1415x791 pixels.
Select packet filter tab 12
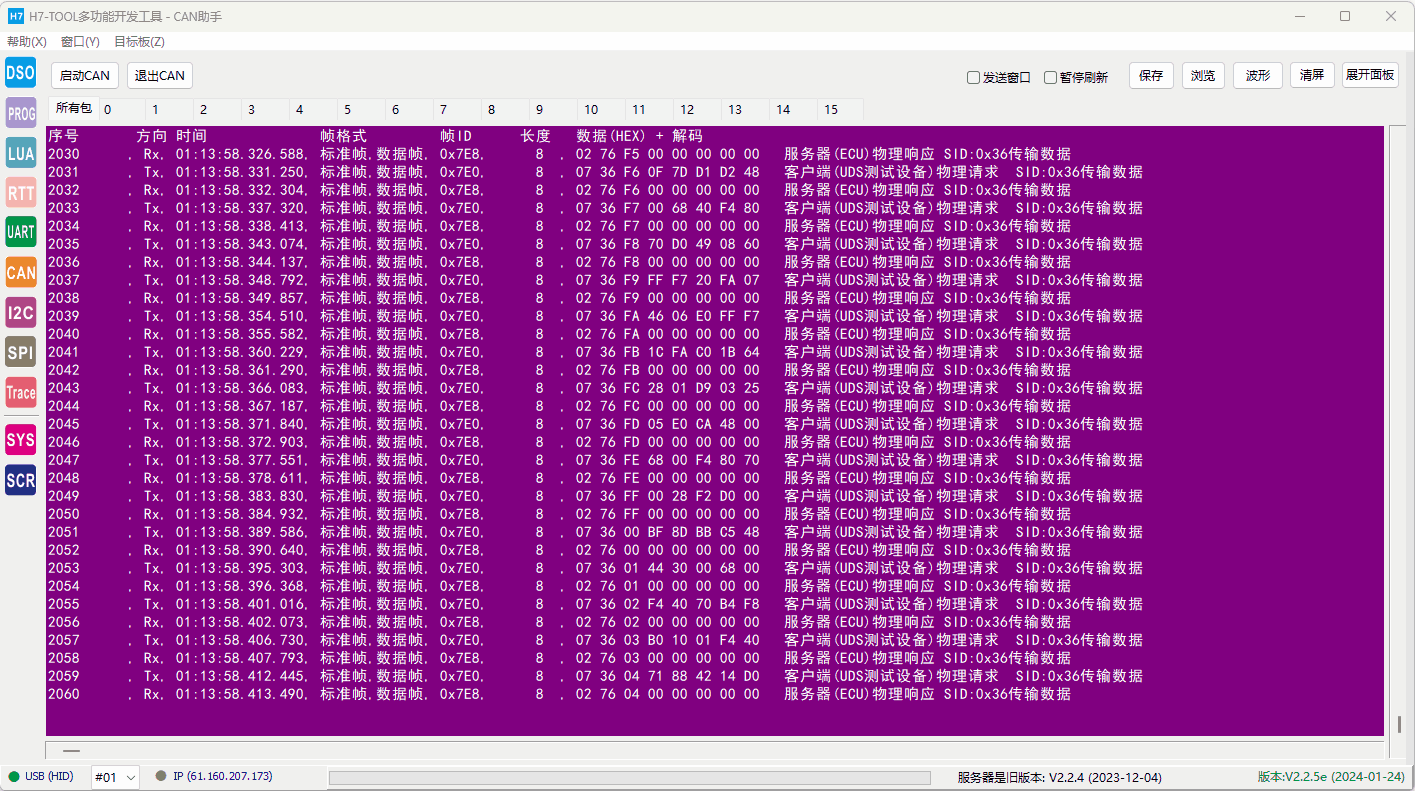tap(697, 109)
